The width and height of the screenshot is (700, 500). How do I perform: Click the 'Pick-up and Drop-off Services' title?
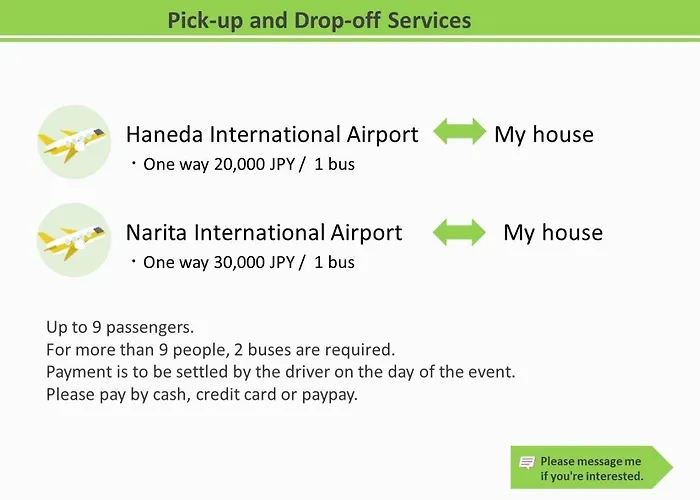coord(319,21)
